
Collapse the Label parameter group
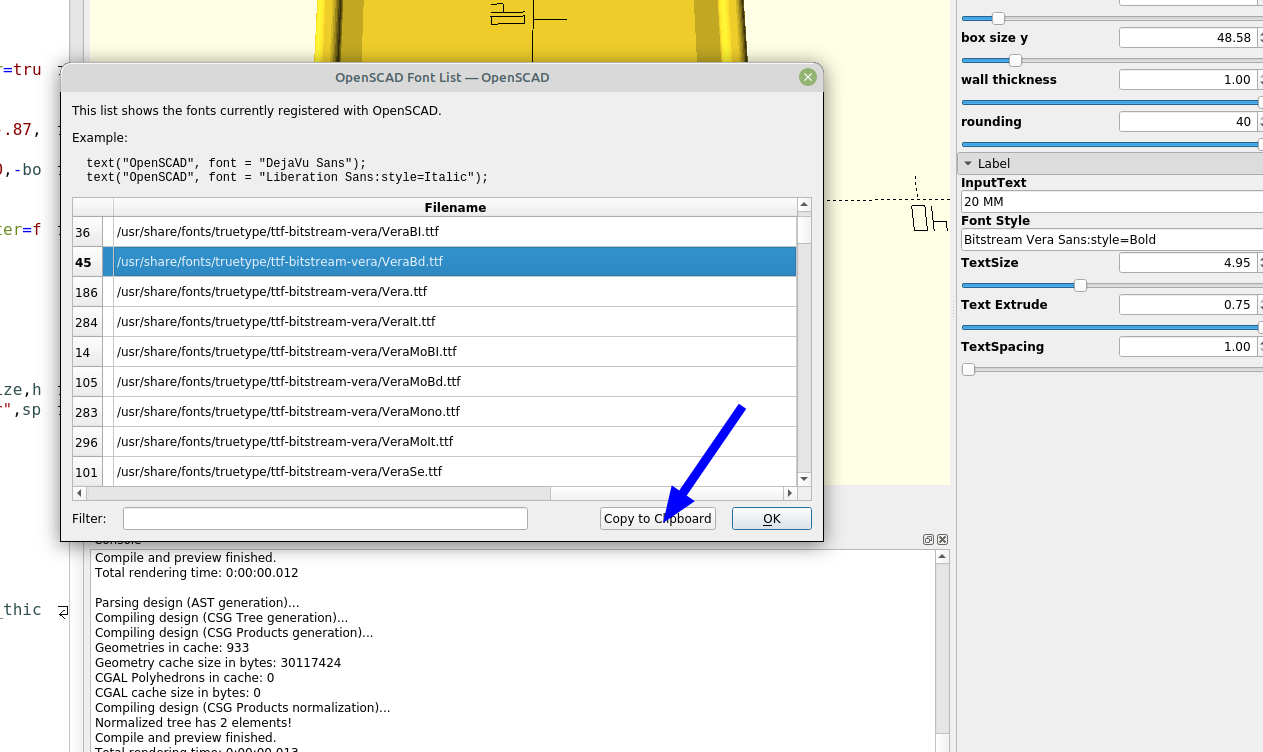pyautogui.click(x=968, y=163)
